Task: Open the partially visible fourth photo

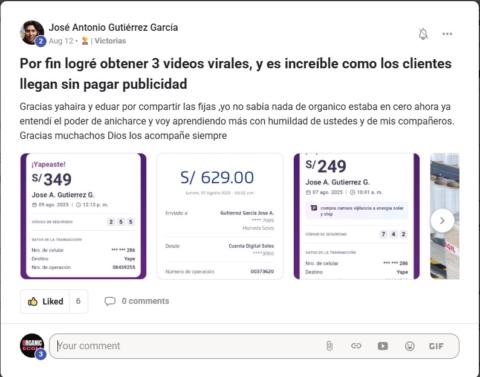Action: pos(445,216)
